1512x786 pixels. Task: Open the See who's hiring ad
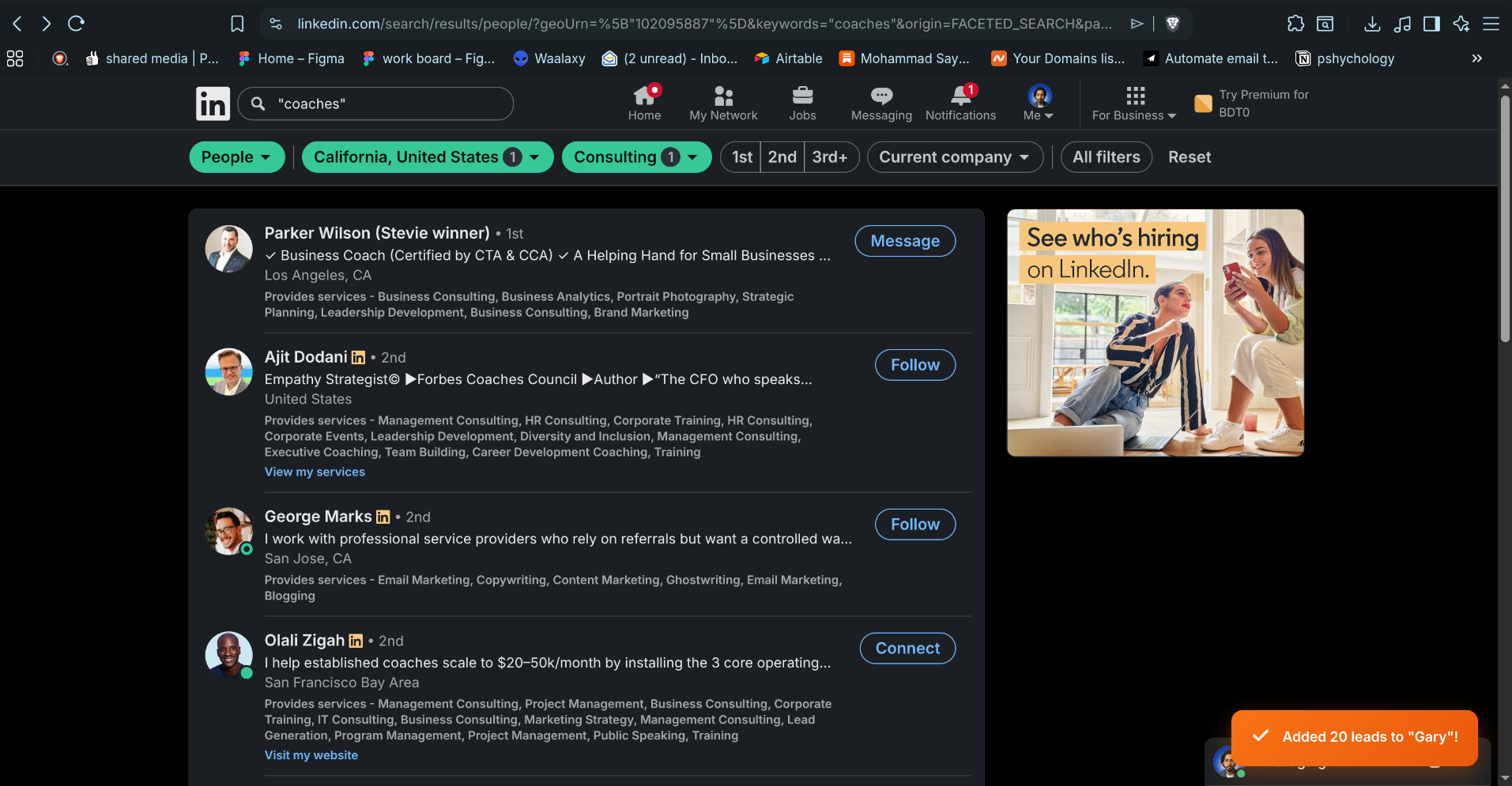1156,333
